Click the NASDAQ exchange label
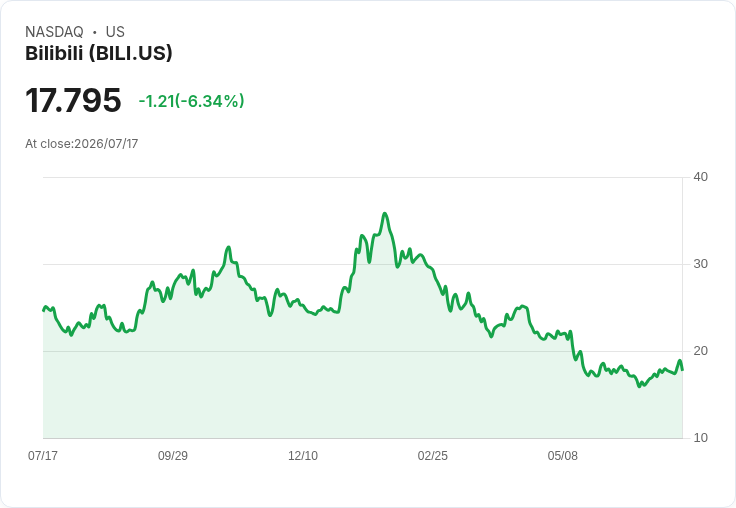 click(54, 32)
